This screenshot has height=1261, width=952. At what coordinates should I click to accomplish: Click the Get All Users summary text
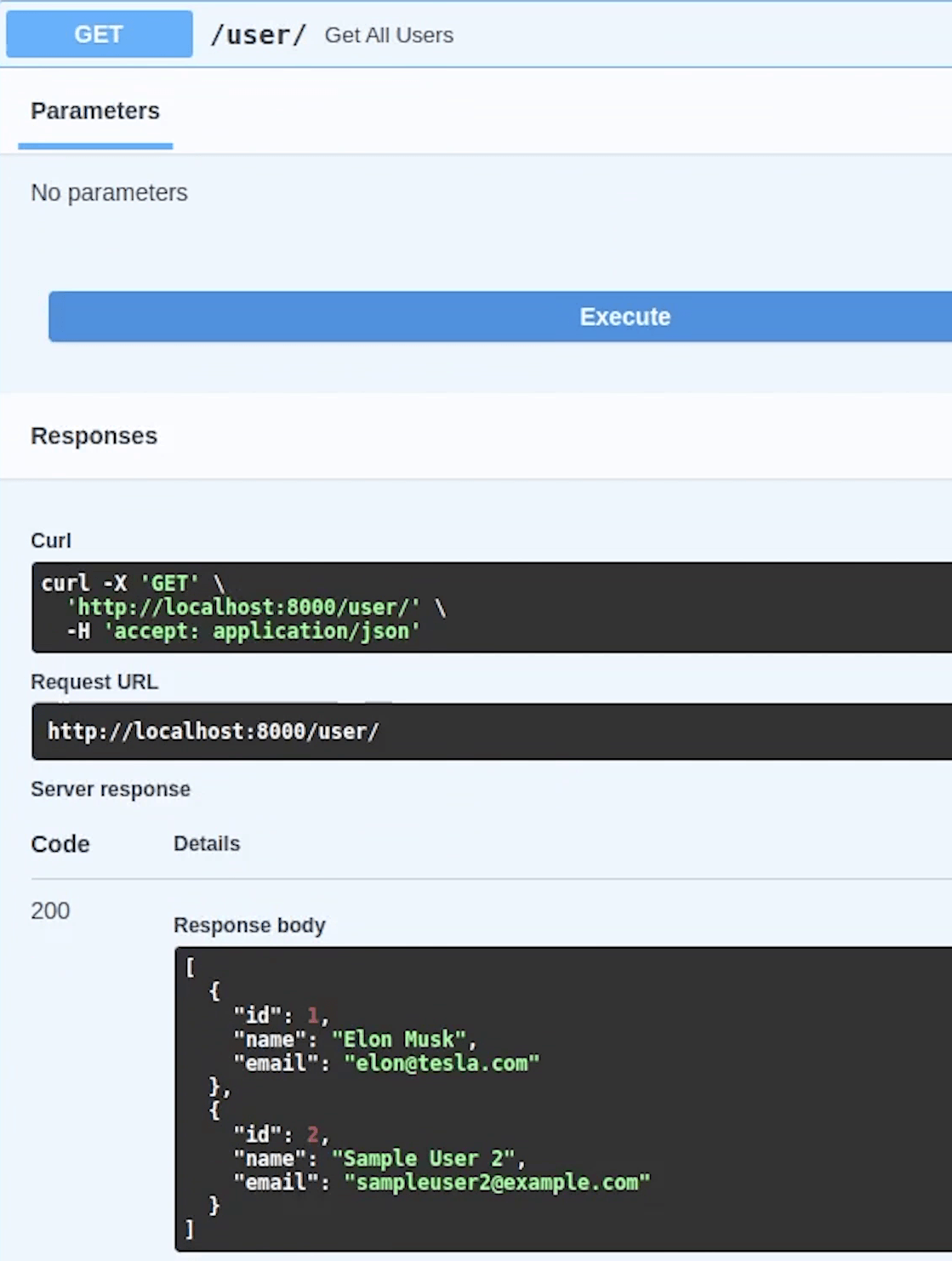tap(389, 36)
